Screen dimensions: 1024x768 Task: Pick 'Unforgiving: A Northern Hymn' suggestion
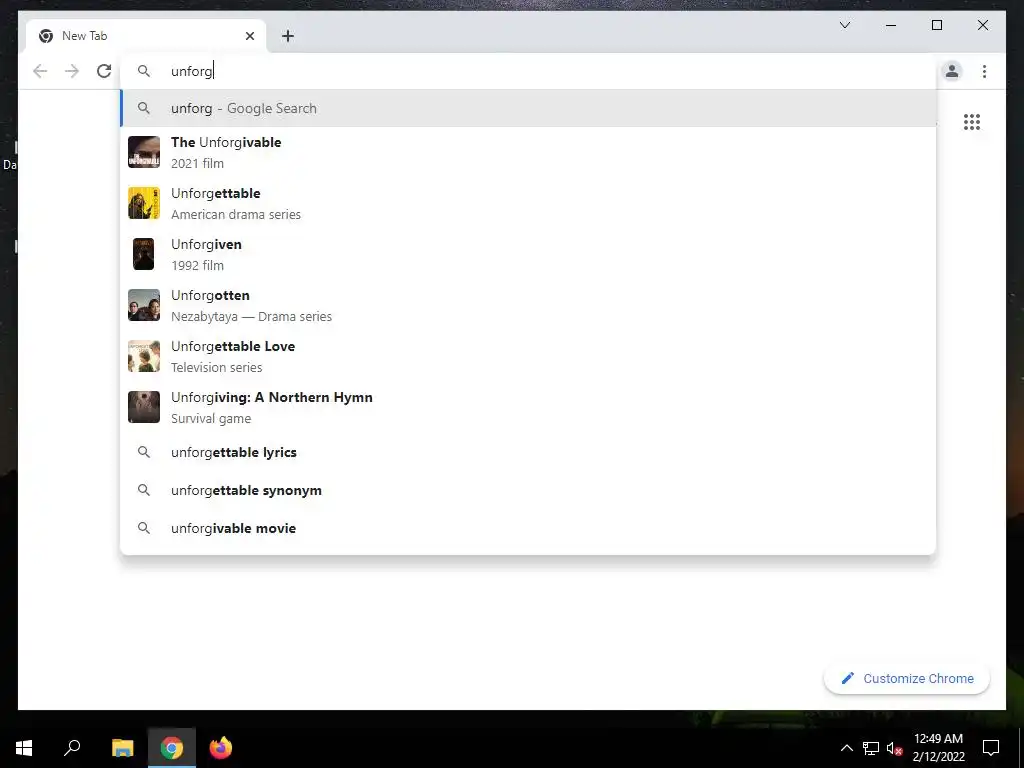[x=528, y=407]
